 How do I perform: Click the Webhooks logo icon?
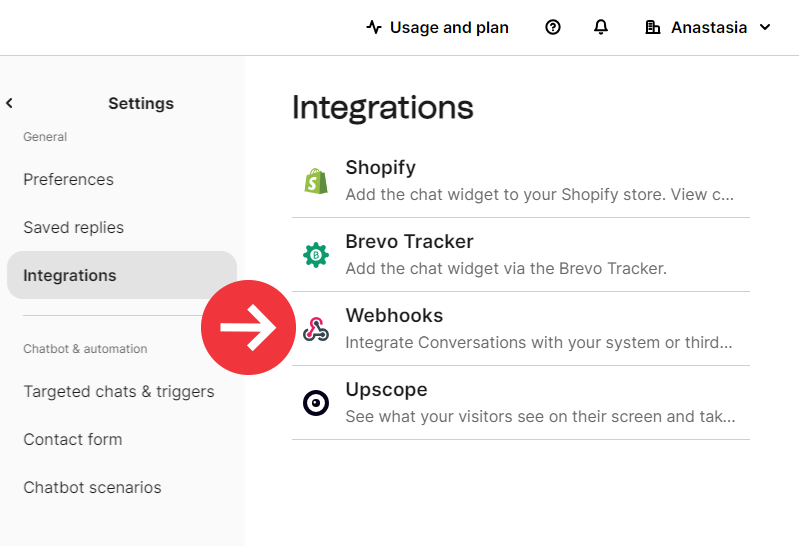[x=316, y=329]
